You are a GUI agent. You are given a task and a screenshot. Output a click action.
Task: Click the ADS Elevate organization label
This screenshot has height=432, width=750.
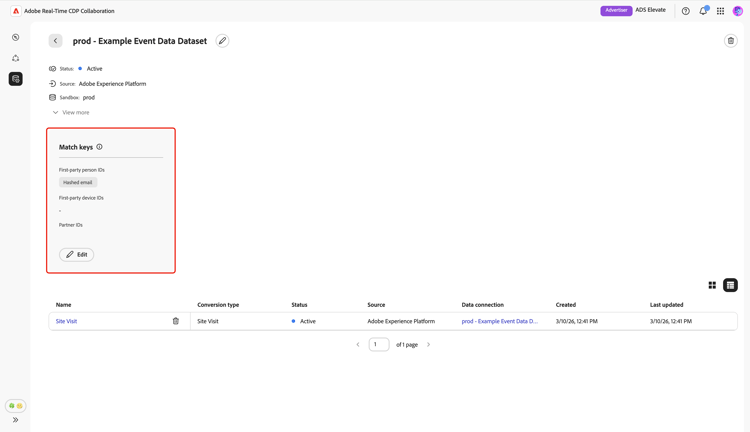(651, 10)
